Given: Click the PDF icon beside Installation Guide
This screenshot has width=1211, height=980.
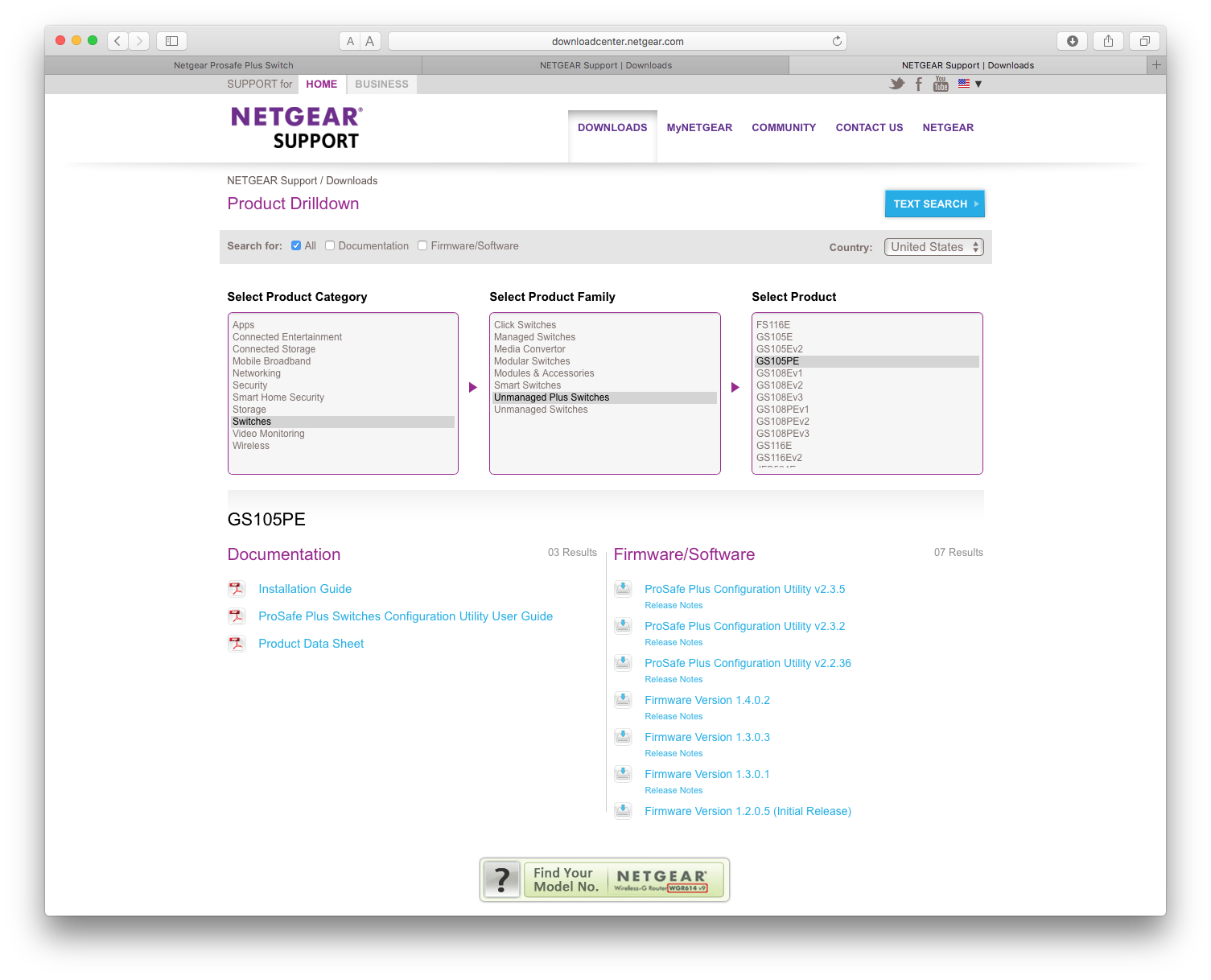Looking at the screenshot, I should click(x=237, y=589).
